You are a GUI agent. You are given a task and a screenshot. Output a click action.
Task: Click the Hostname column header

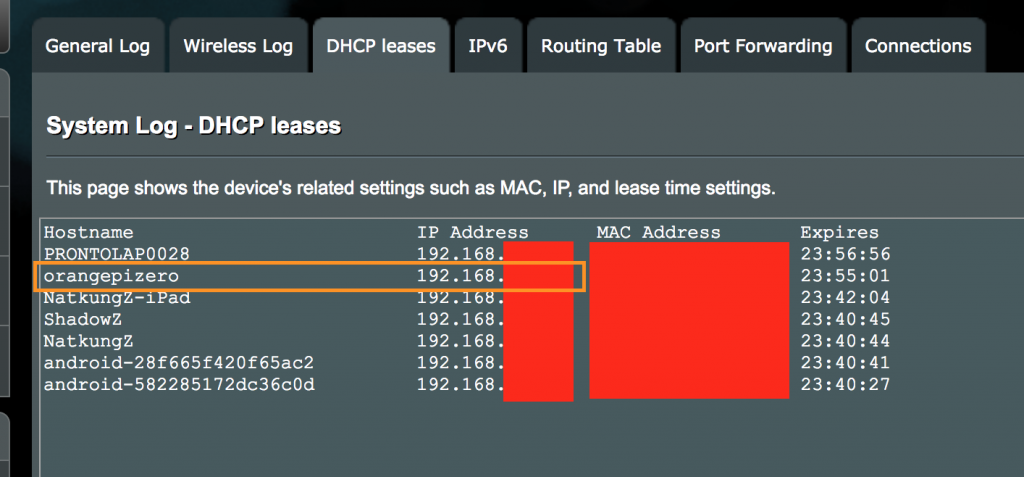(x=88, y=233)
